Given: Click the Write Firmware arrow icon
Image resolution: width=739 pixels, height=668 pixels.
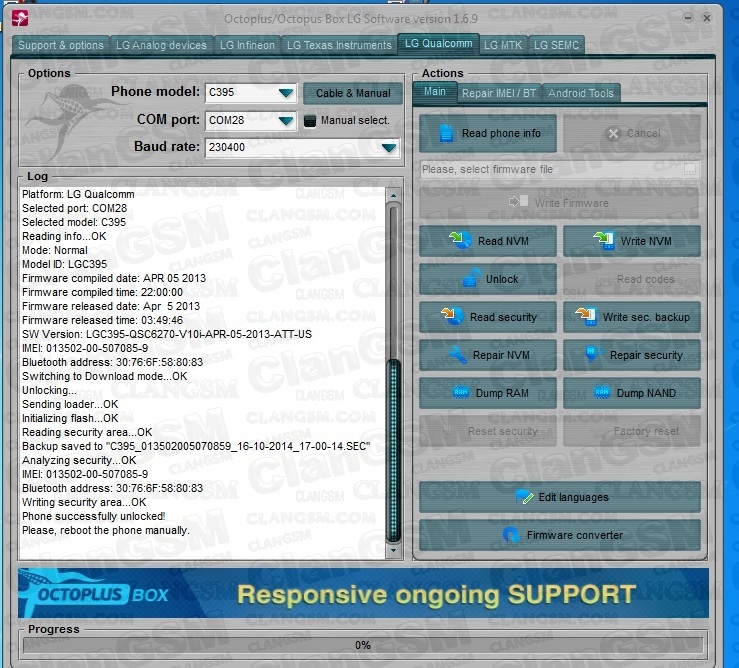Looking at the screenshot, I should tap(518, 202).
